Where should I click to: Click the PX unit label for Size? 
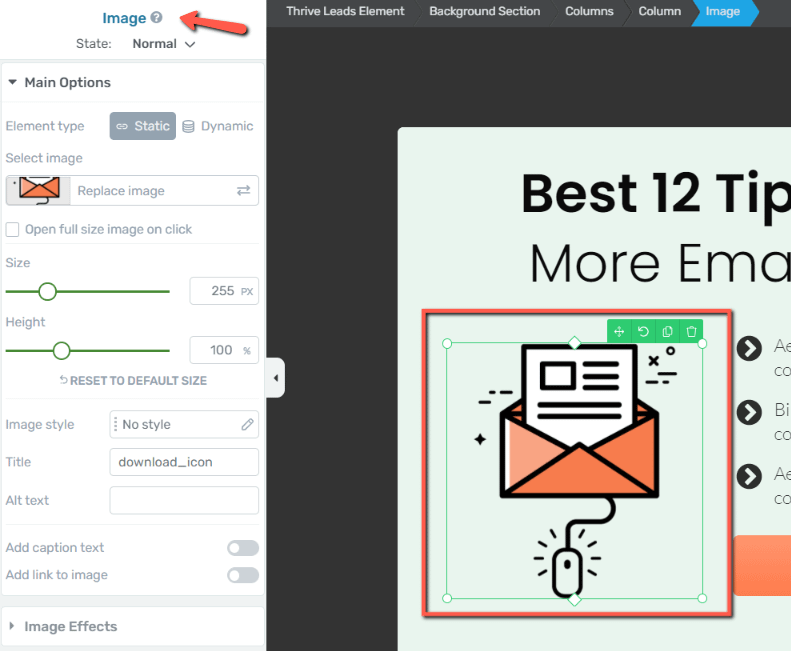click(x=247, y=291)
